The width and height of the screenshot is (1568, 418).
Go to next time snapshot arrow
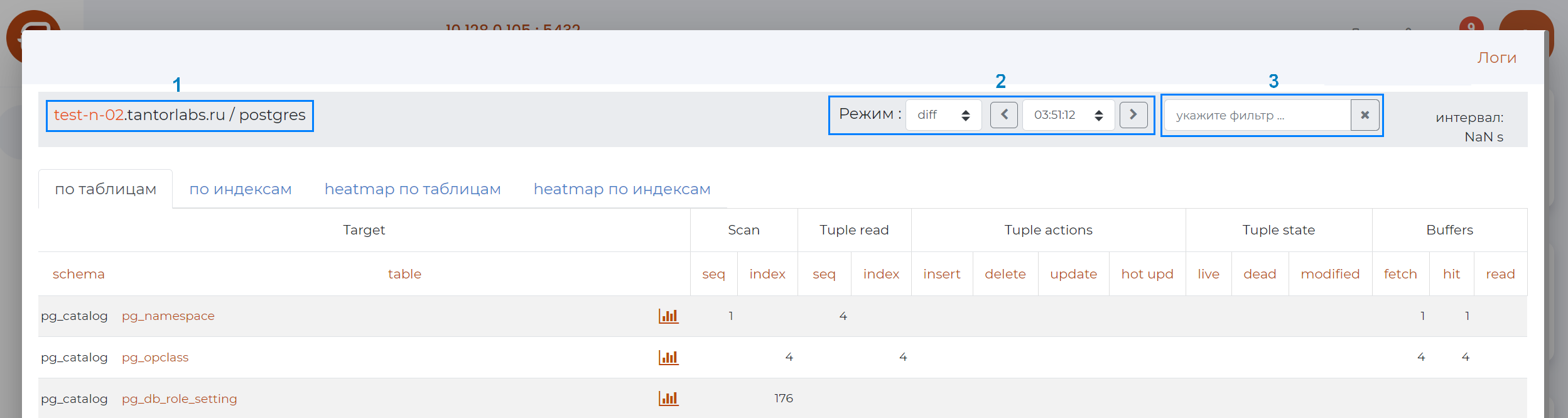tap(1133, 115)
